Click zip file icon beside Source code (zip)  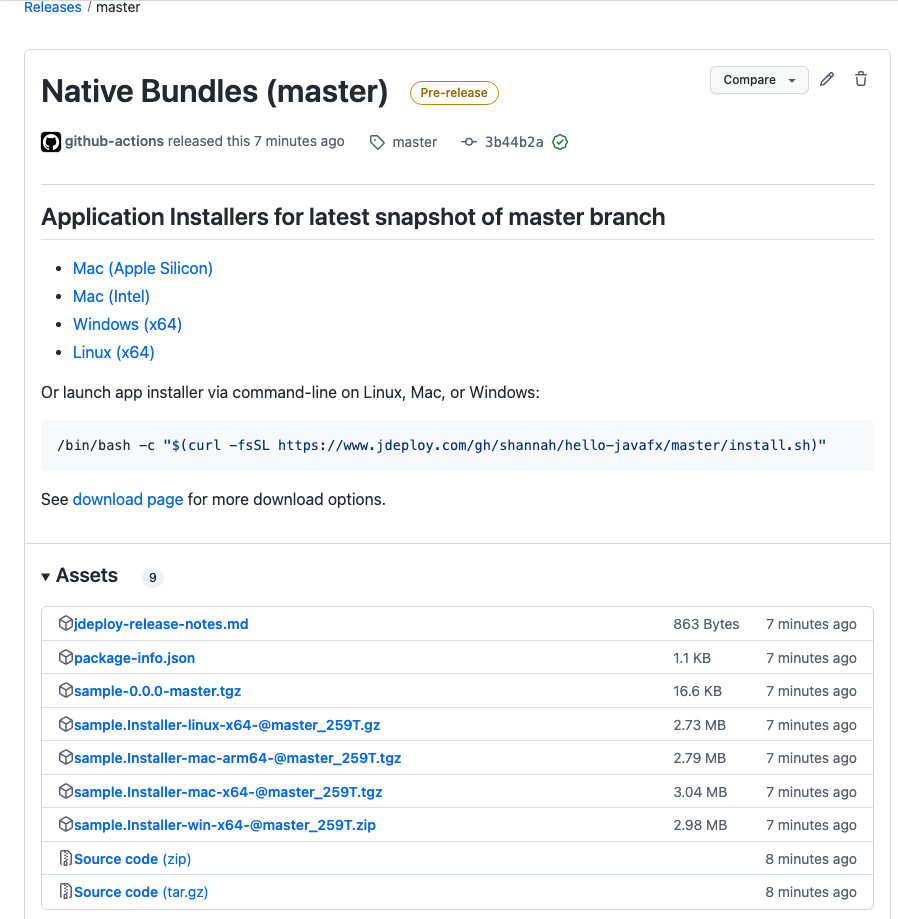[x=66, y=858]
